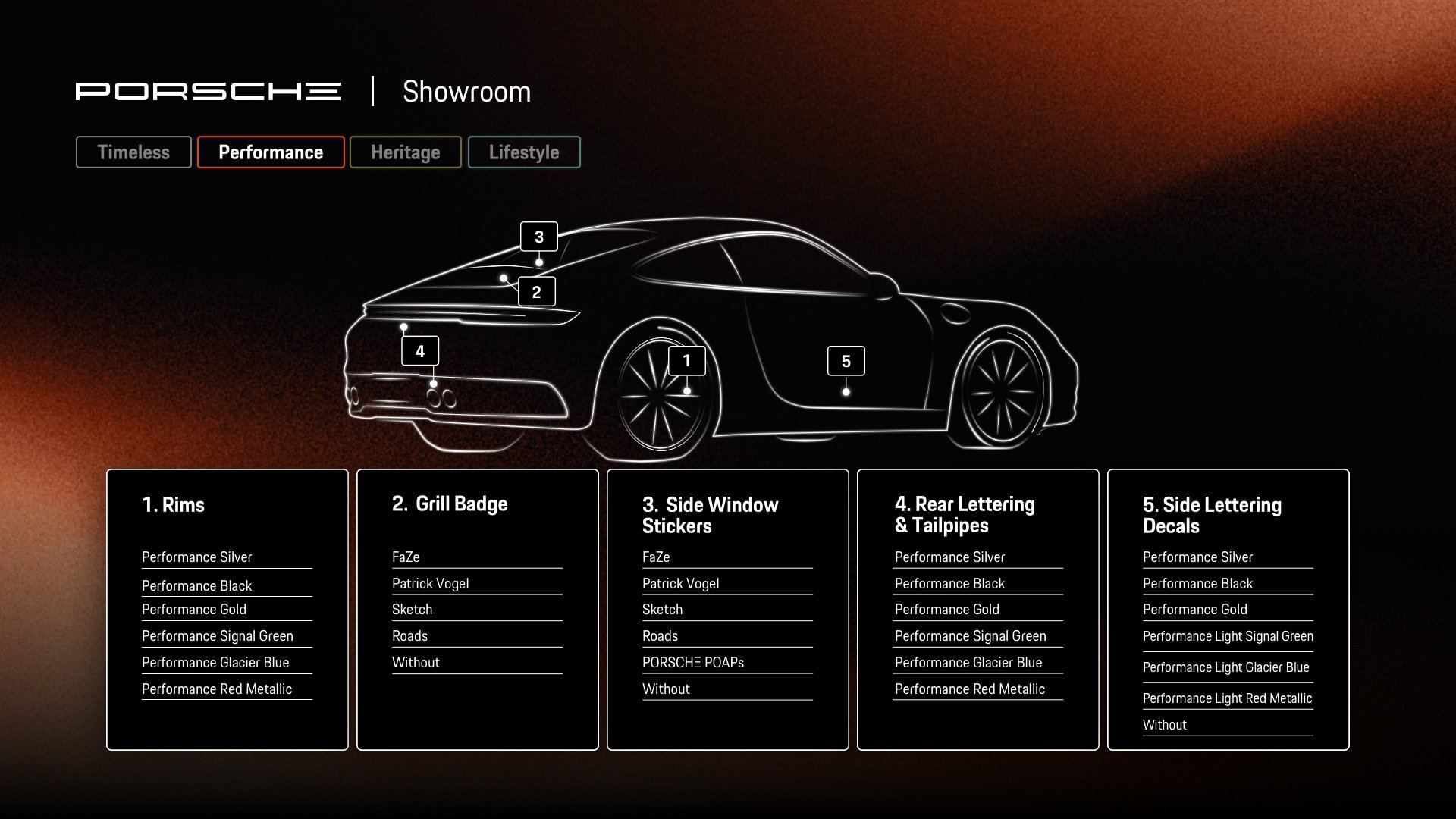Switch to the Lifestyle tab

pos(524,152)
